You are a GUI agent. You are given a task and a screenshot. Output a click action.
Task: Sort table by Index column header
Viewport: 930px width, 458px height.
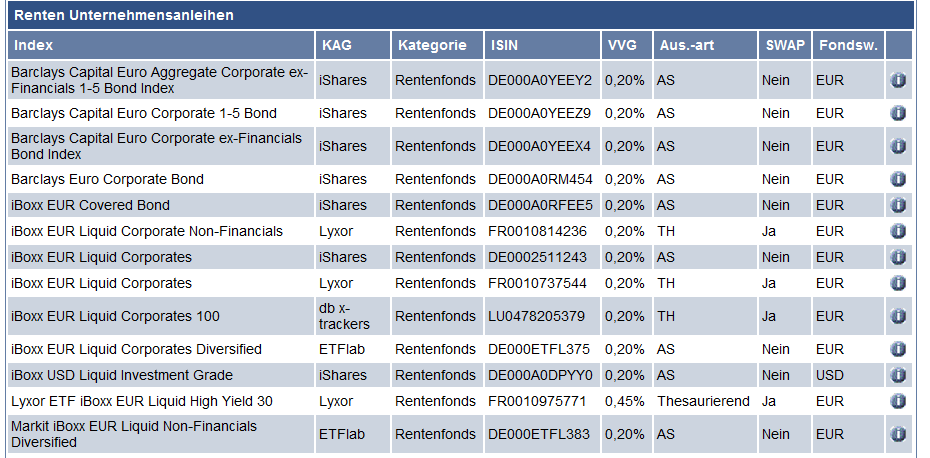point(34,45)
